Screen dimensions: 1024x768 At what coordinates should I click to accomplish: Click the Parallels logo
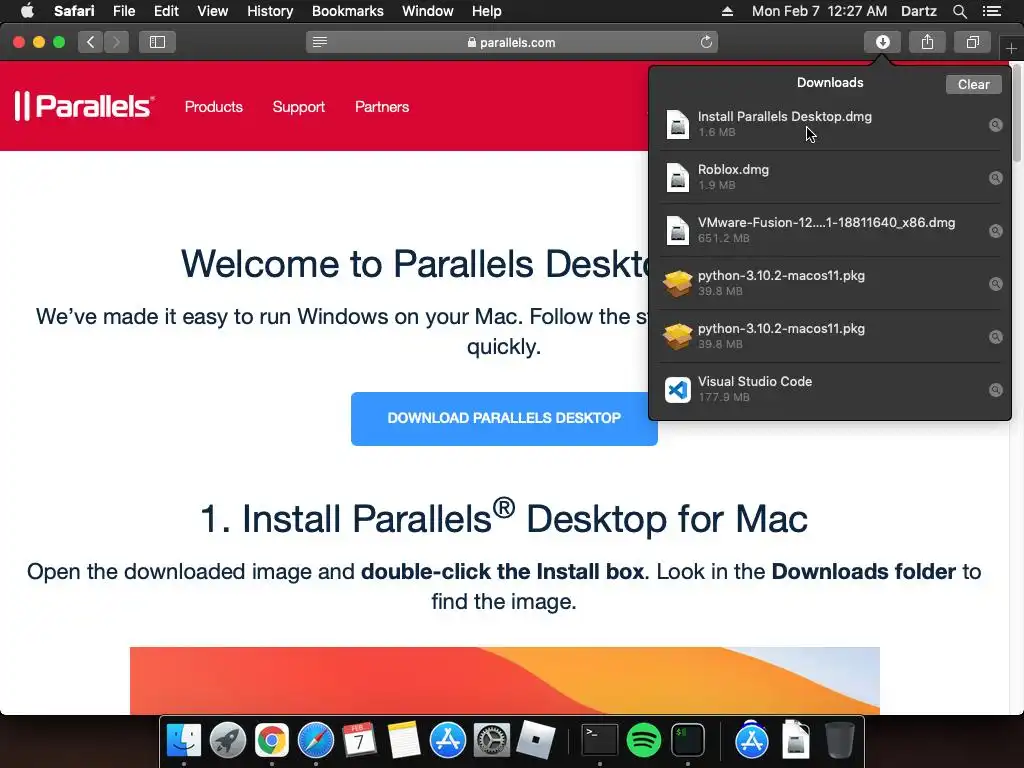point(84,106)
